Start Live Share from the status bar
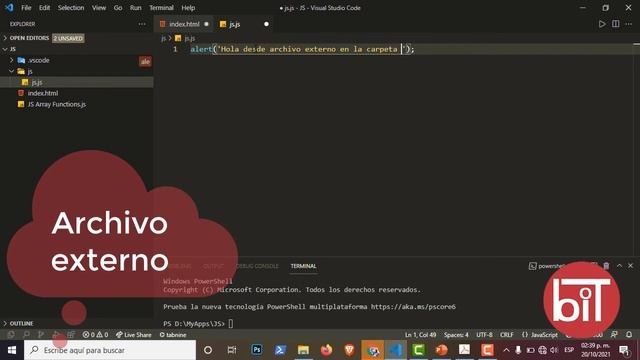Image resolution: width=640 pixels, height=360 pixels. click(133, 335)
